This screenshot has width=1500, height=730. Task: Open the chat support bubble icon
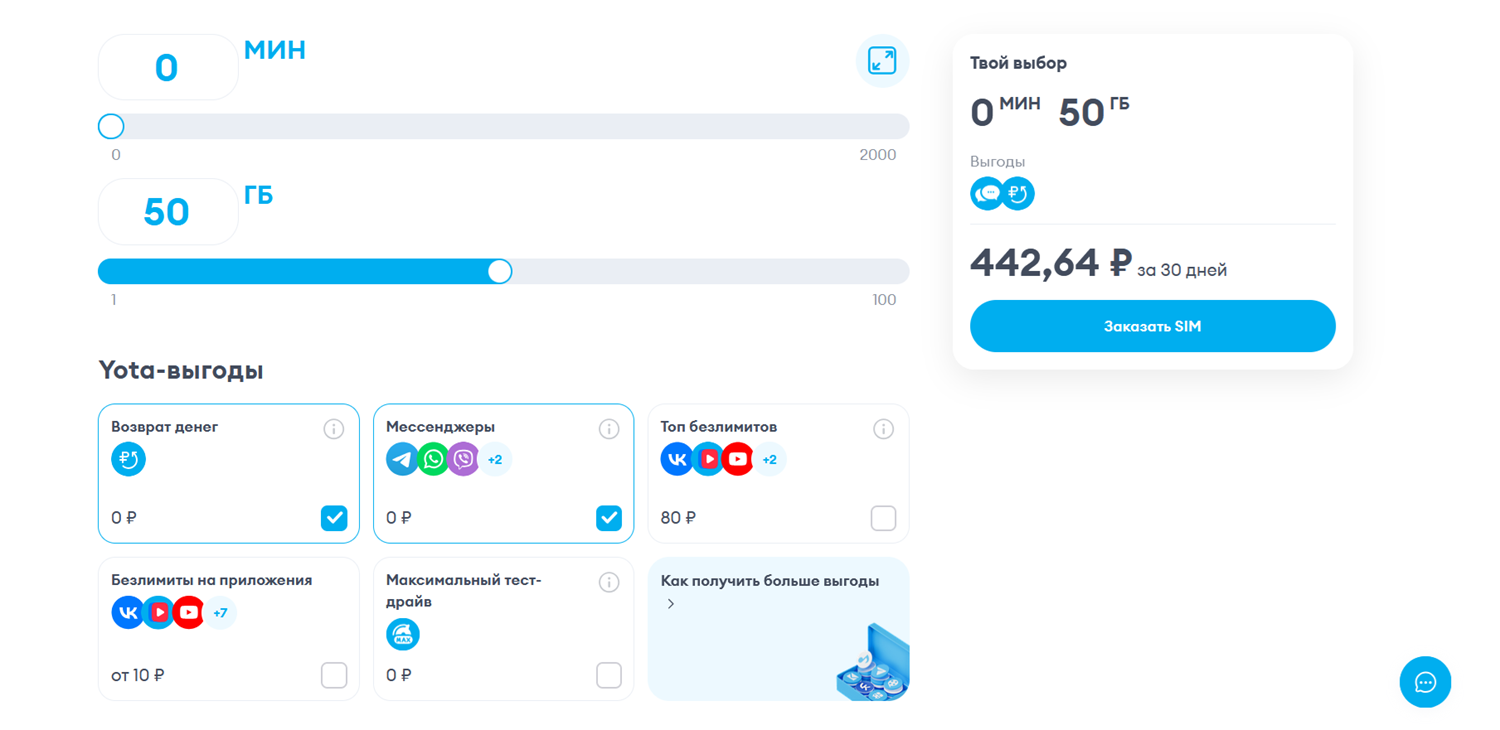(1425, 682)
